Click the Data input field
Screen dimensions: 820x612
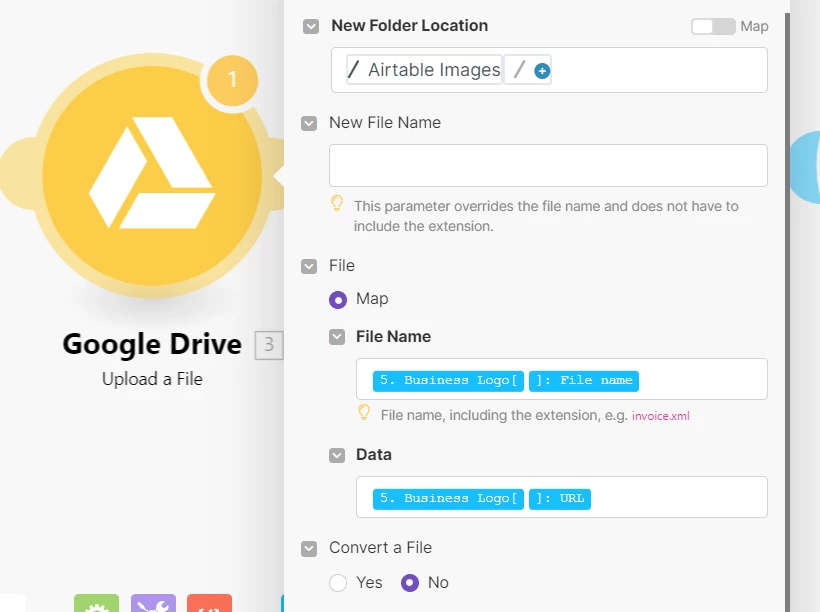pos(562,497)
